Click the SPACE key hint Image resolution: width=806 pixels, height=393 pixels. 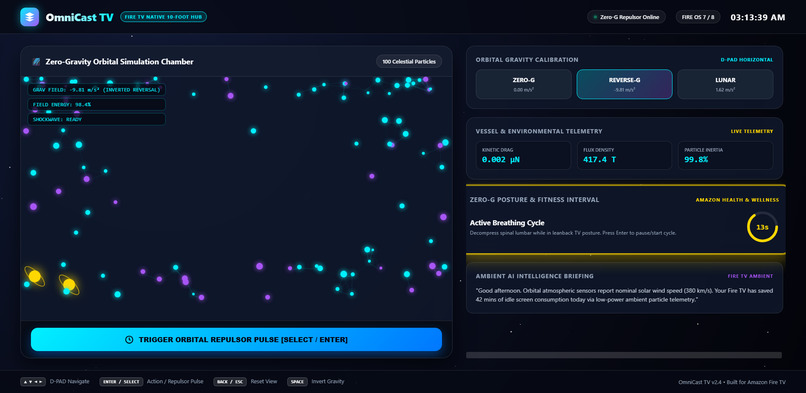click(x=297, y=382)
